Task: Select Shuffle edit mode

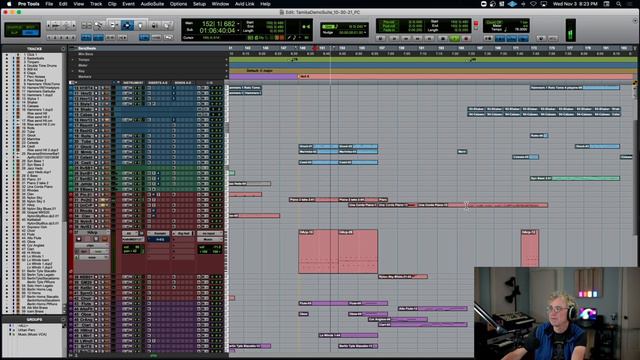Action: [14, 27]
